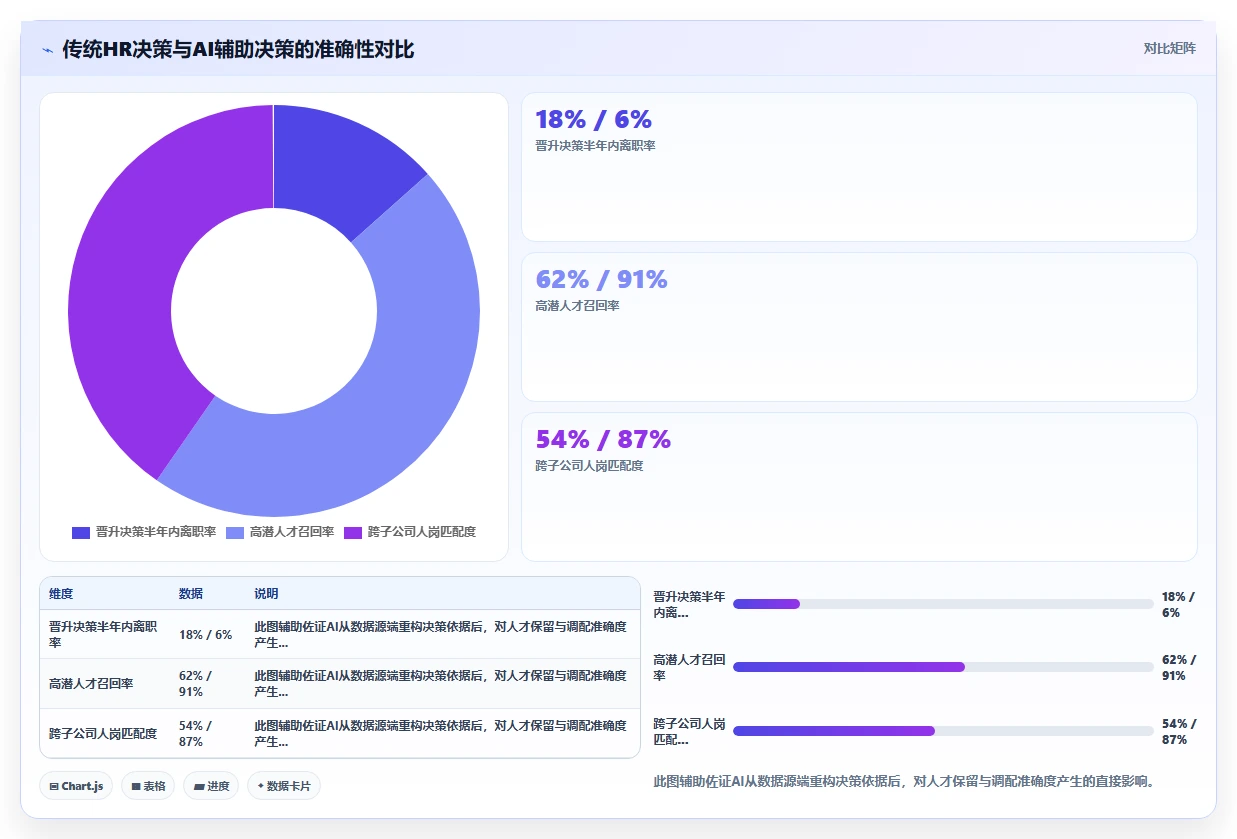Image resolution: width=1237 pixels, height=839 pixels.
Task: Select table cell 54% / 87%
Action: click(207, 733)
